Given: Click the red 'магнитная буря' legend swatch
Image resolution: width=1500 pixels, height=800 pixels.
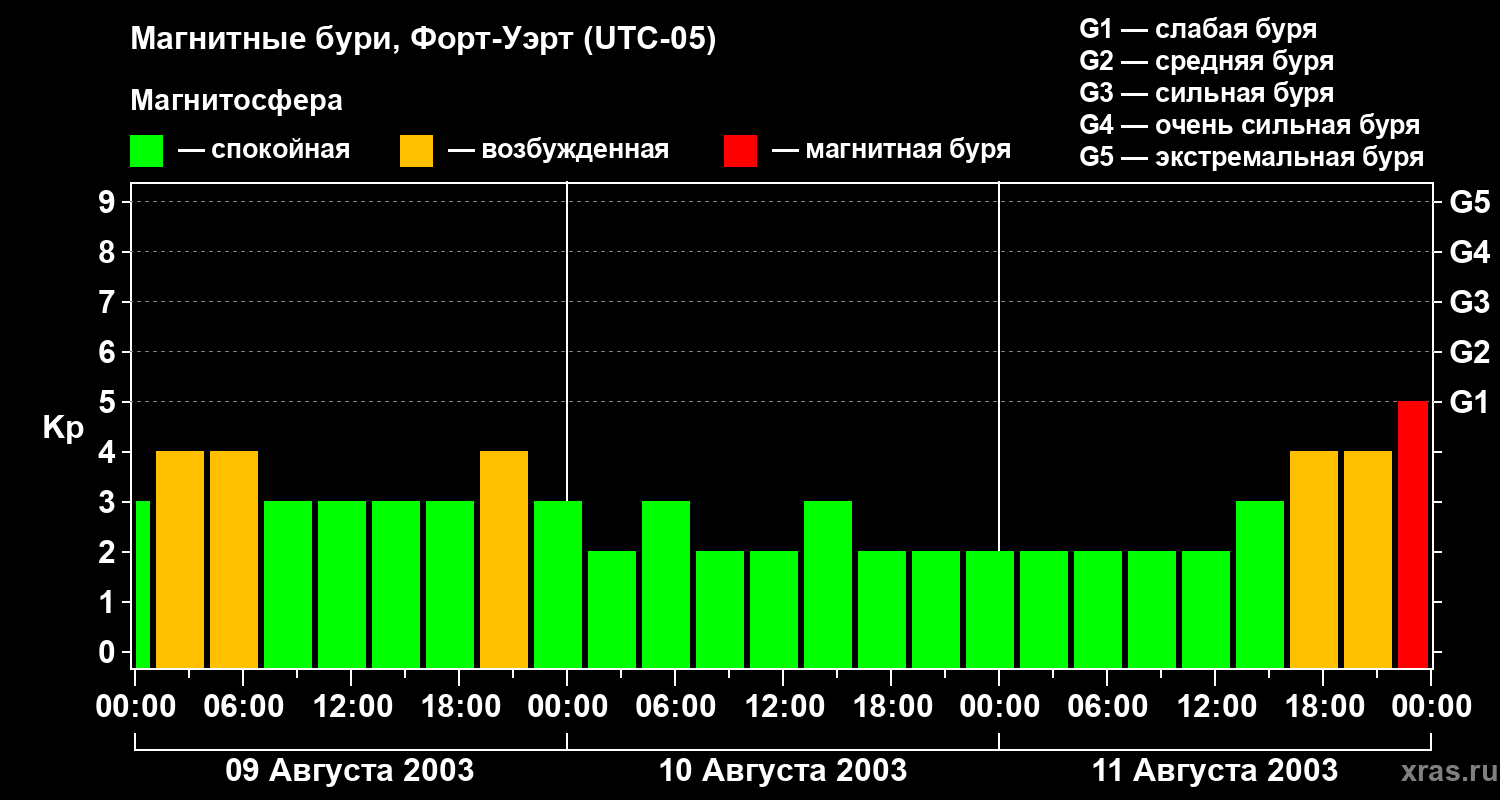Looking at the screenshot, I should pos(741,151).
